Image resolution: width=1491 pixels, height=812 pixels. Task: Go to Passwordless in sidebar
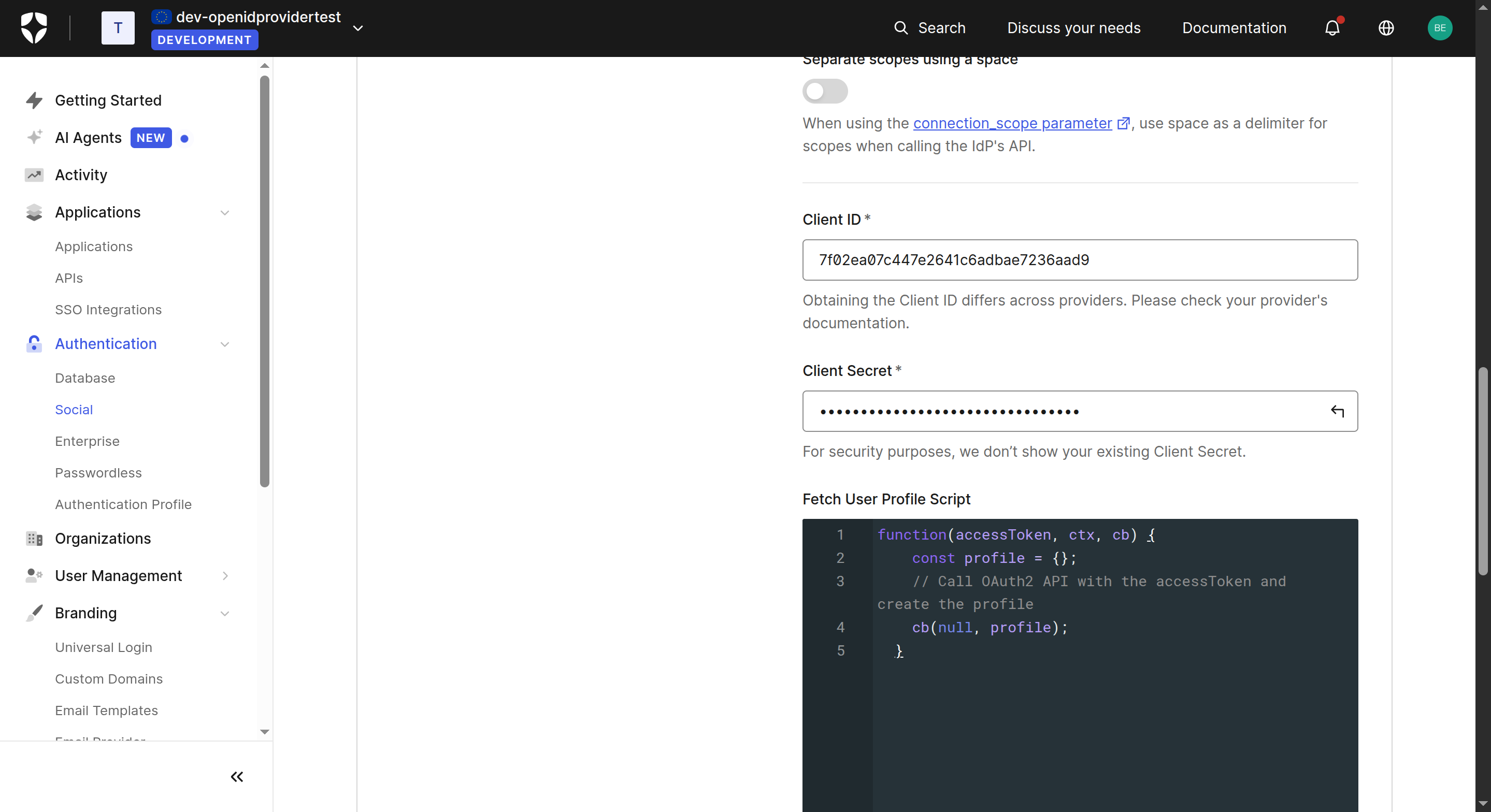pos(98,473)
